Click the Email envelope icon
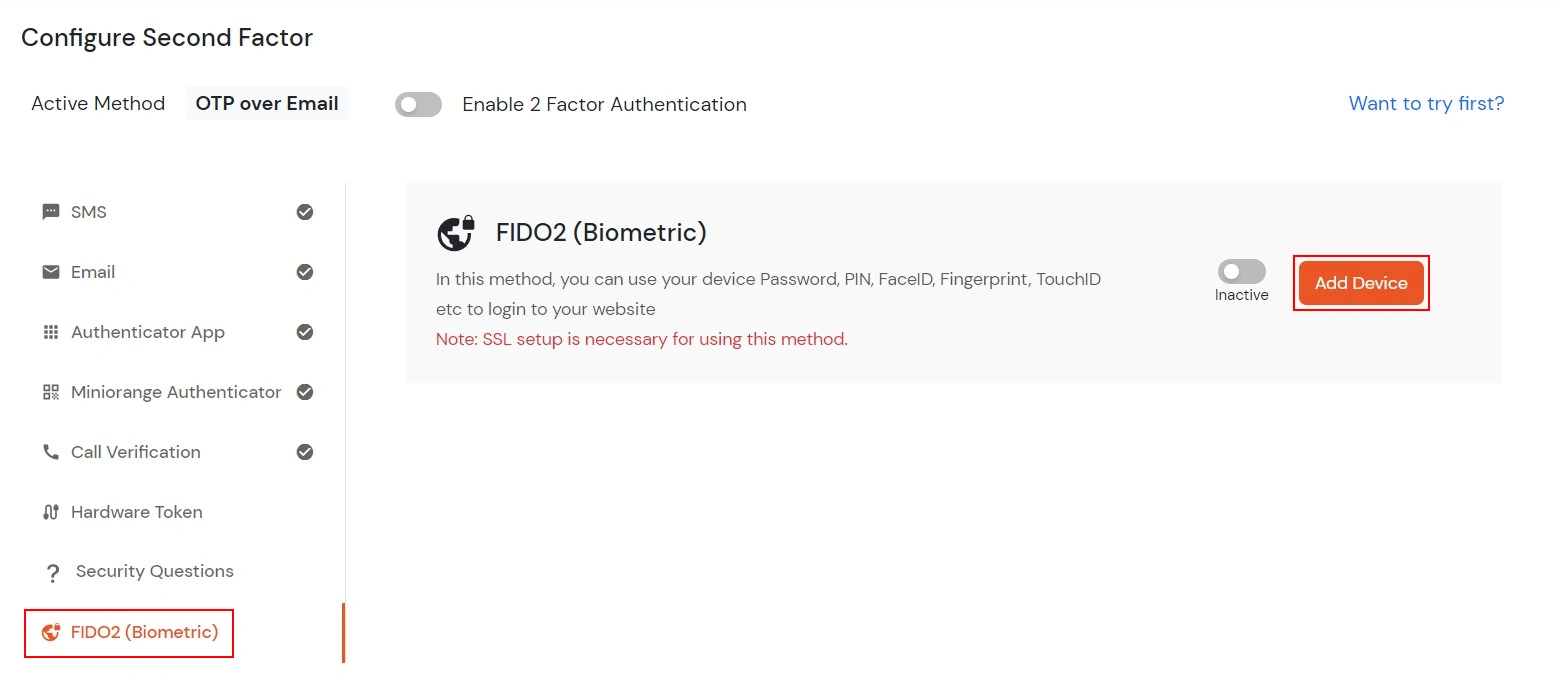The height and width of the screenshot is (692, 1557). 50,272
